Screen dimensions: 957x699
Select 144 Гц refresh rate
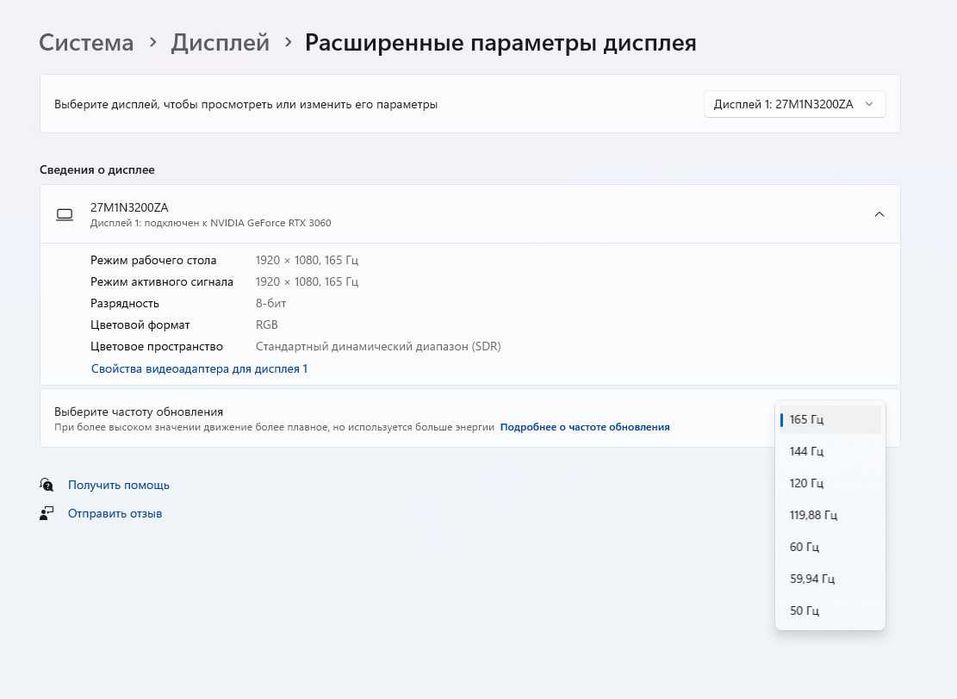click(830, 451)
